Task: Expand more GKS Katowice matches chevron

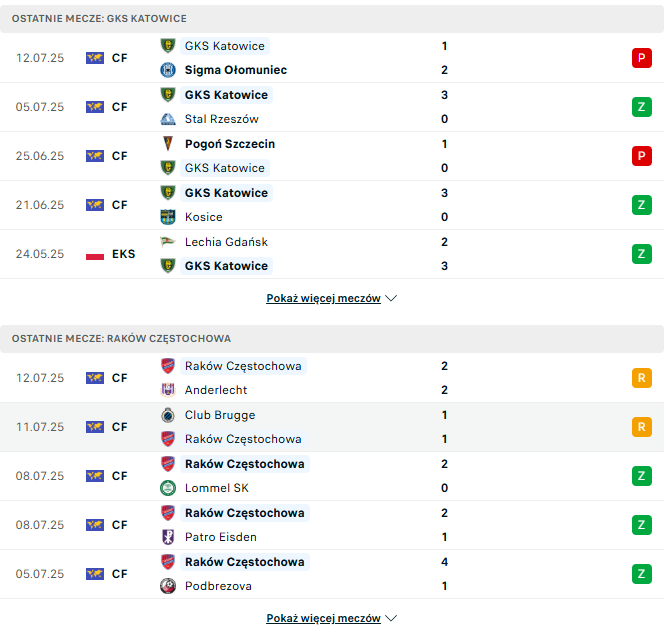Action: [391, 298]
